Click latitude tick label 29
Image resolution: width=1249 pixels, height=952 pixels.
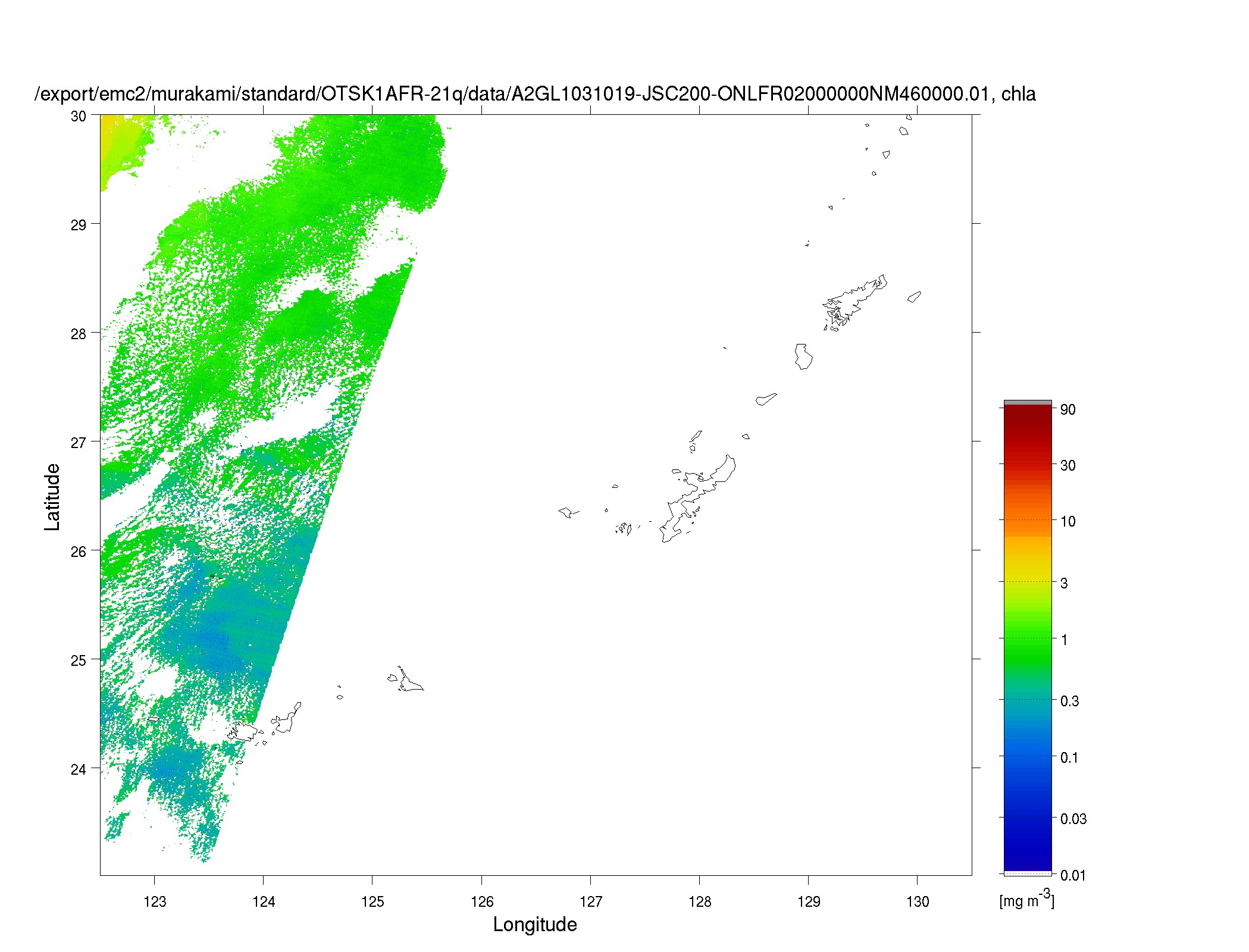click(x=79, y=225)
